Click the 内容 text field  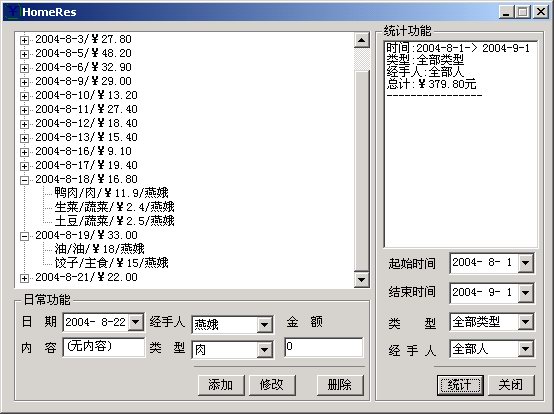(104, 347)
